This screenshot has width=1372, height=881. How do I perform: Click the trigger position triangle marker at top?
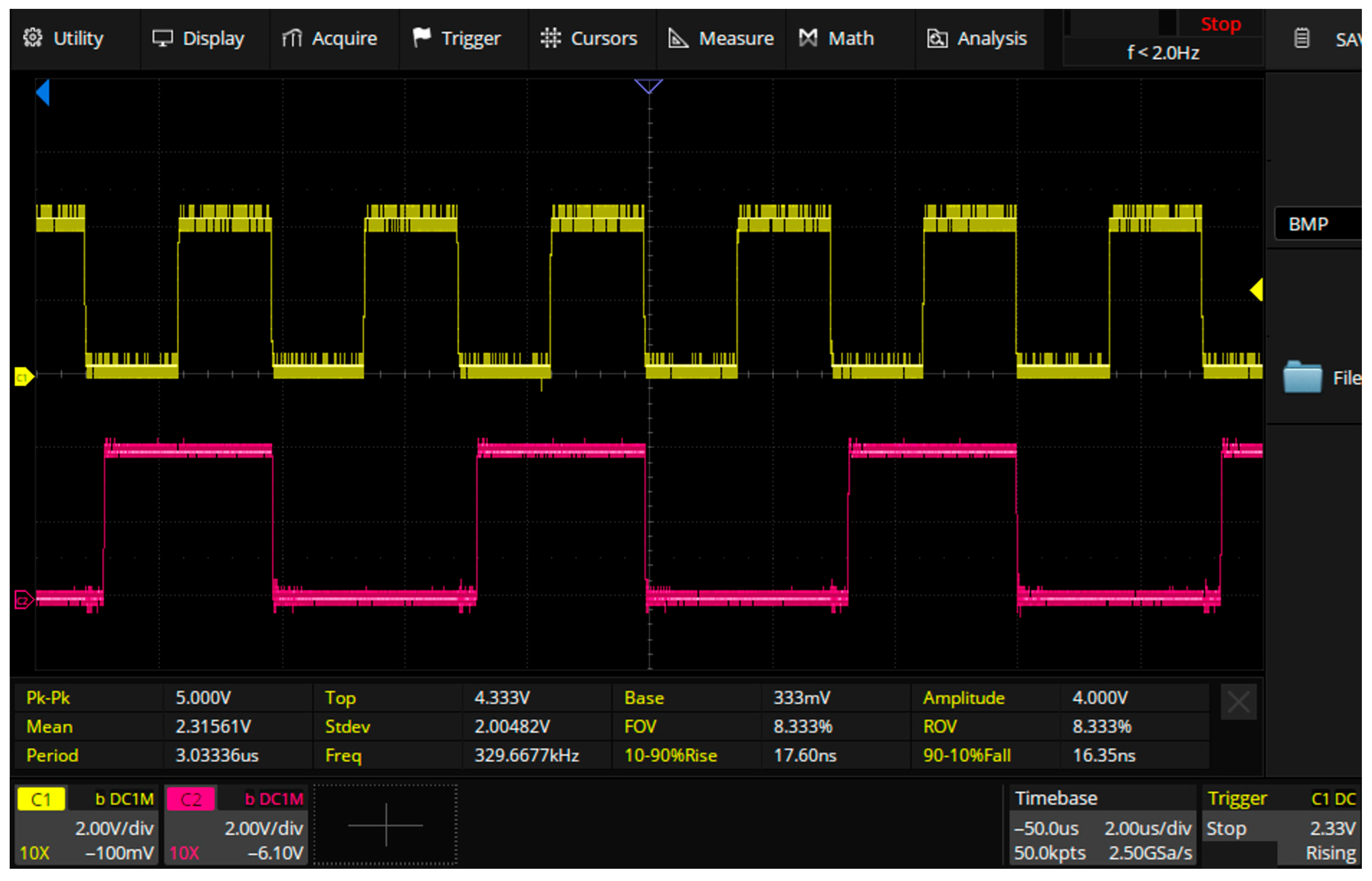tap(648, 86)
